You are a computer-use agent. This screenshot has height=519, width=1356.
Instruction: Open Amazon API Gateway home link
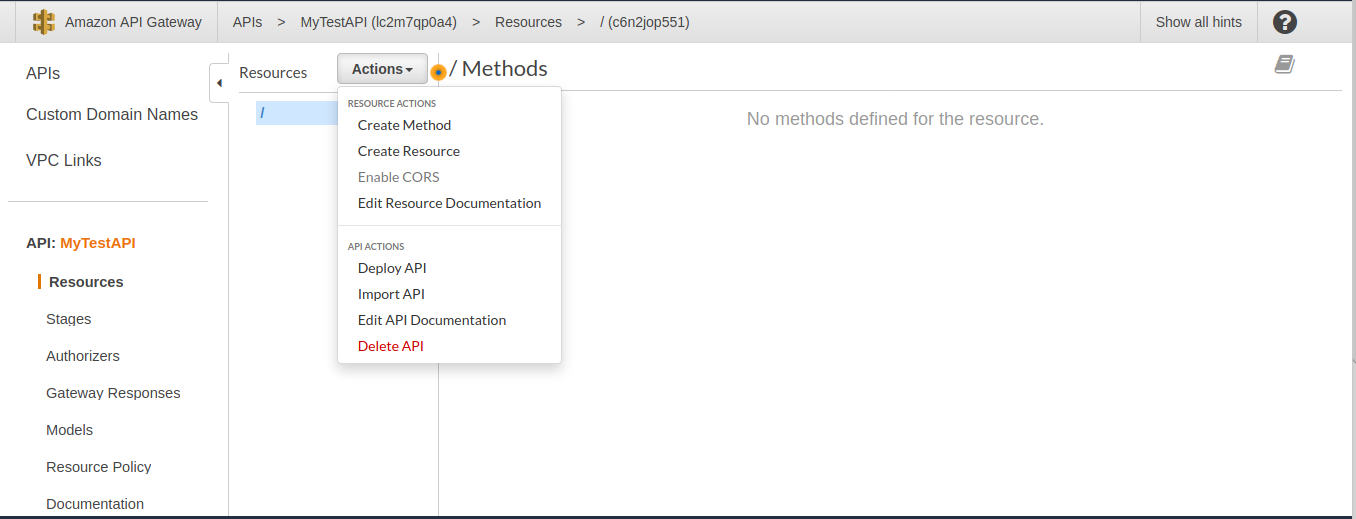pos(133,22)
